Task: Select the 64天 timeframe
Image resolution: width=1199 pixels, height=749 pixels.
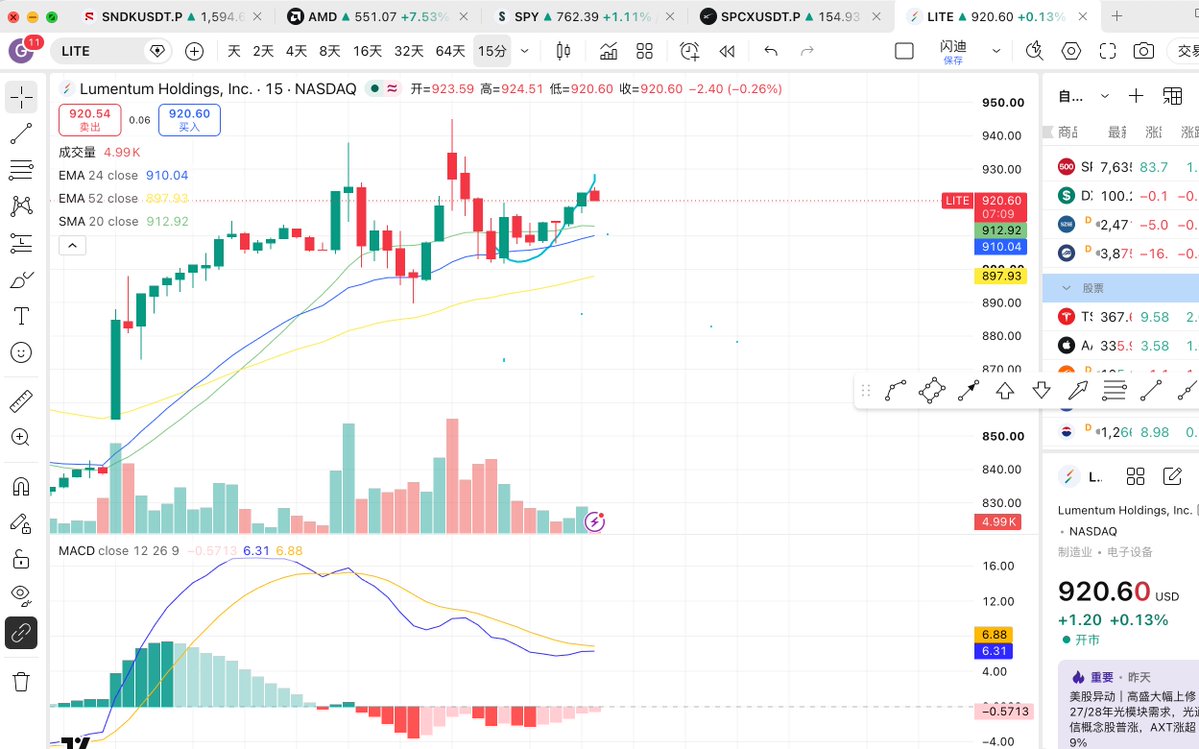Action: [x=450, y=51]
